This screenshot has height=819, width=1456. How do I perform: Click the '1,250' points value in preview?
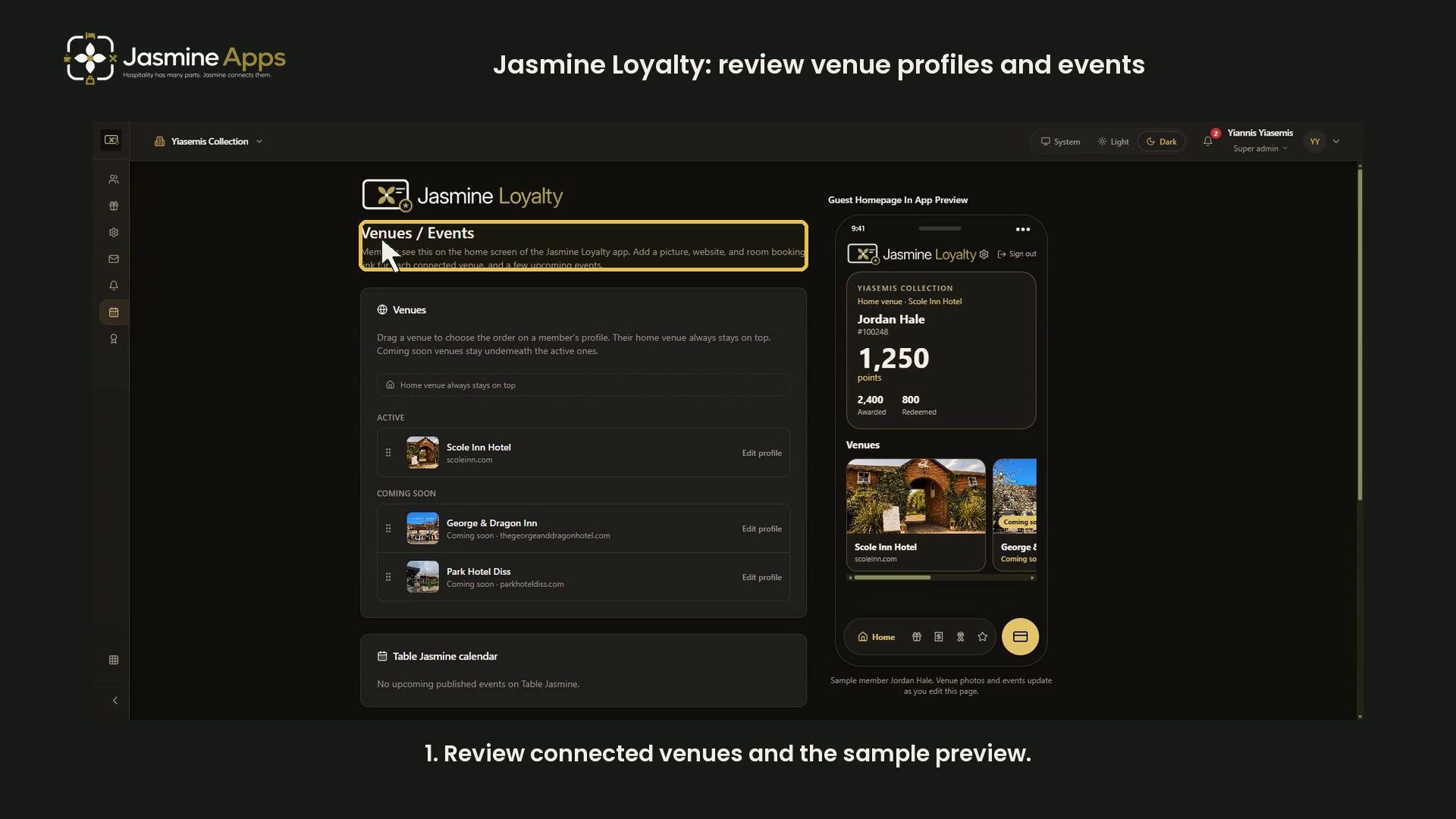[893, 358]
